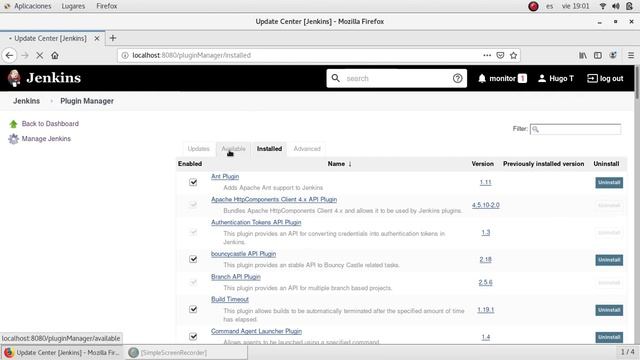Click the red recording indicator in system tray
640x360 pixels.
533,6
